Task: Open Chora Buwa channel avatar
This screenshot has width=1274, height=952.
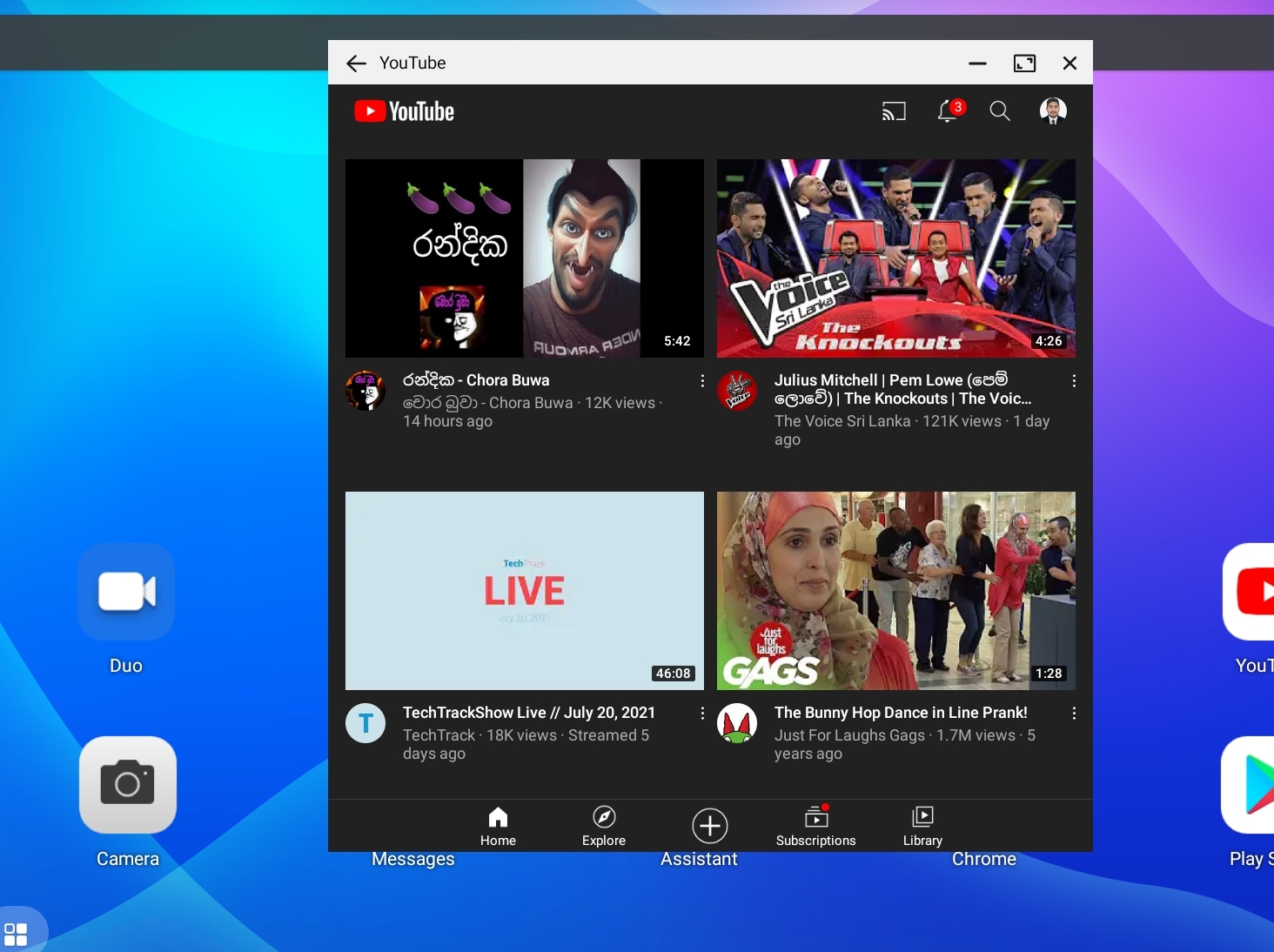Action: pos(365,390)
